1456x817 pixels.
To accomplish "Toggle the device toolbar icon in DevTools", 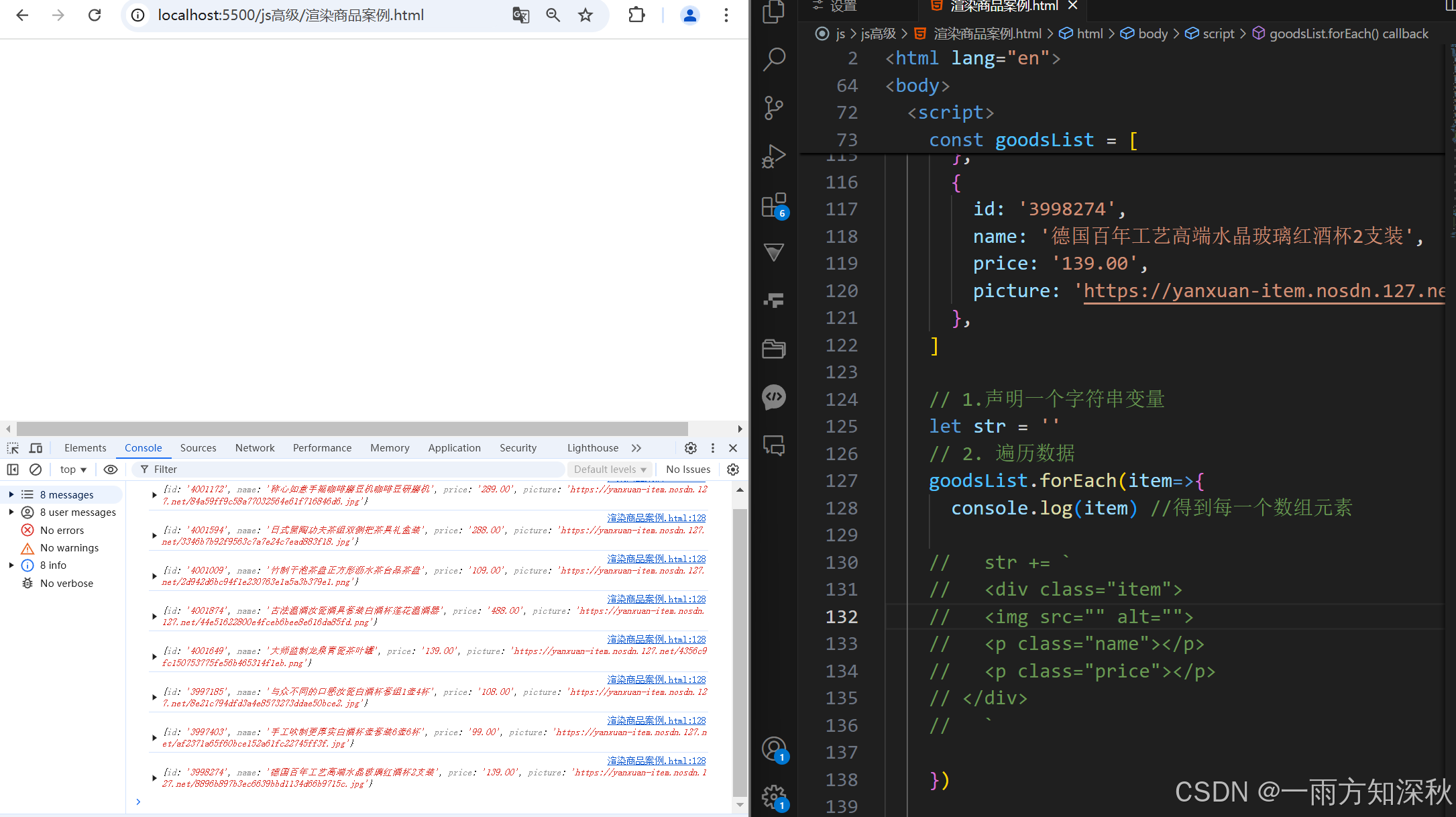I will click(x=36, y=448).
